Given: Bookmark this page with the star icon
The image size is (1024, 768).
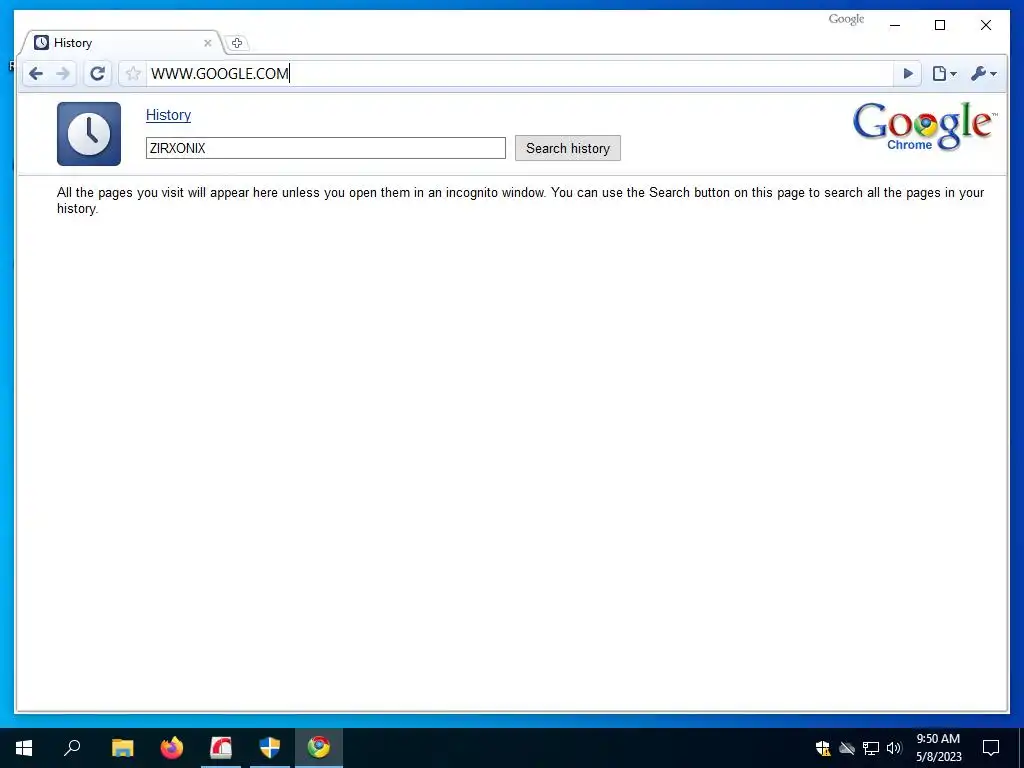Looking at the screenshot, I should coord(133,74).
